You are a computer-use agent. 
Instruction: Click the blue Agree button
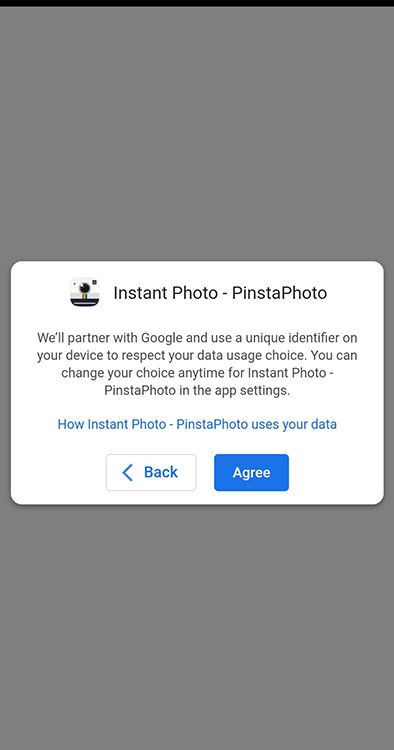pyautogui.click(x=251, y=472)
